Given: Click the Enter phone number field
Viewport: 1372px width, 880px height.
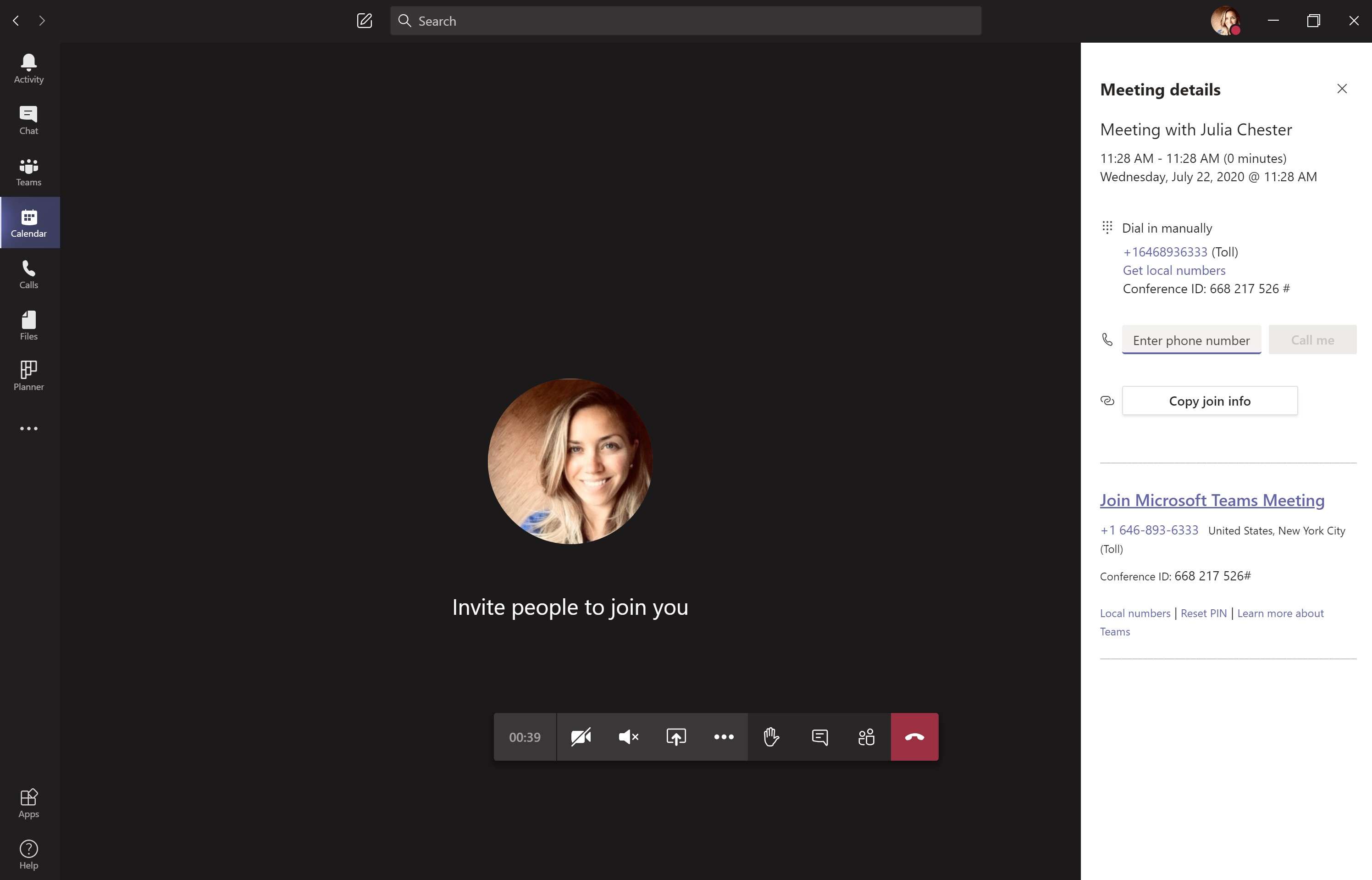Looking at the screenshot, I should point(1191,340).
